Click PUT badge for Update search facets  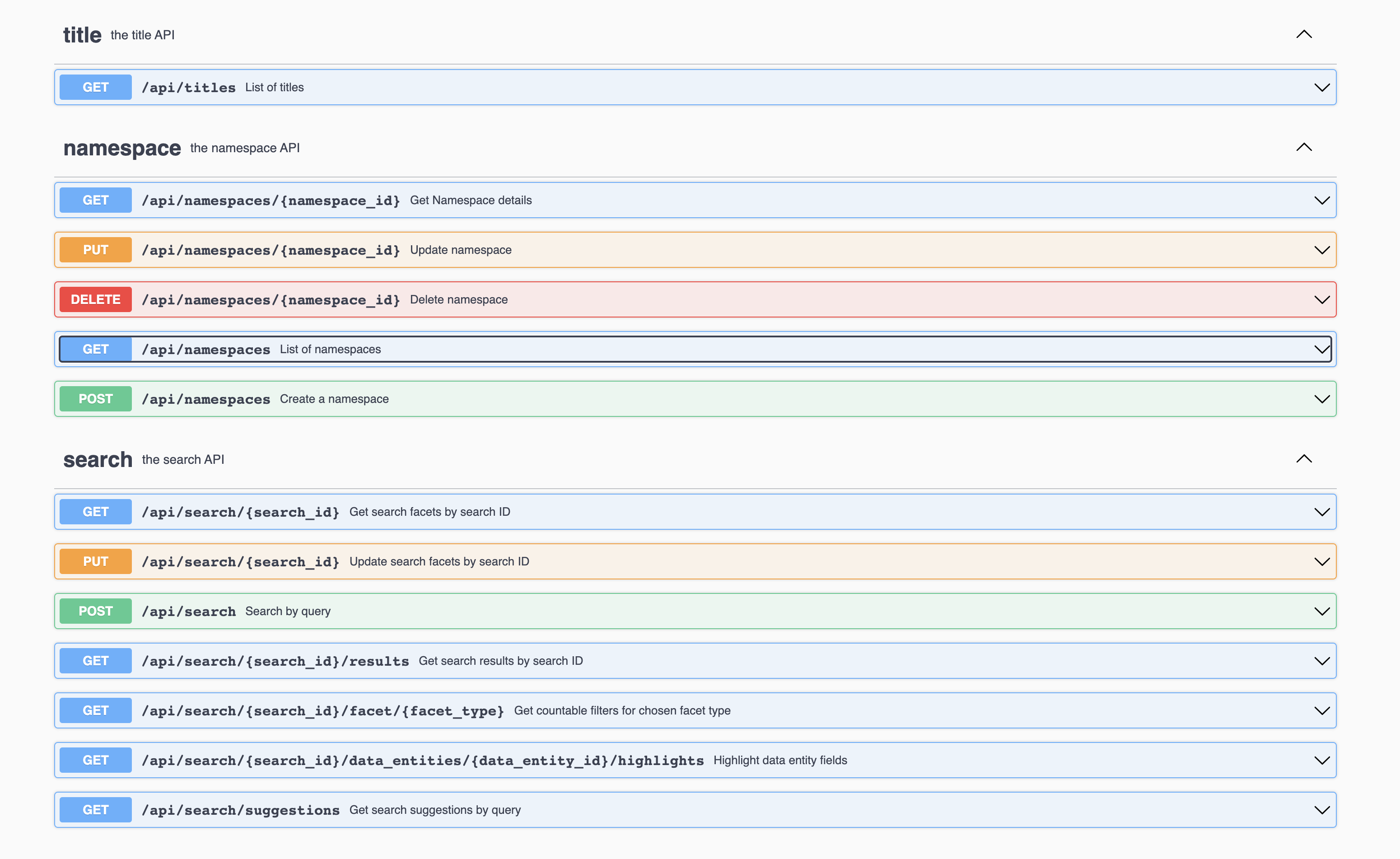pyautogui.click(x=95, y=562)
